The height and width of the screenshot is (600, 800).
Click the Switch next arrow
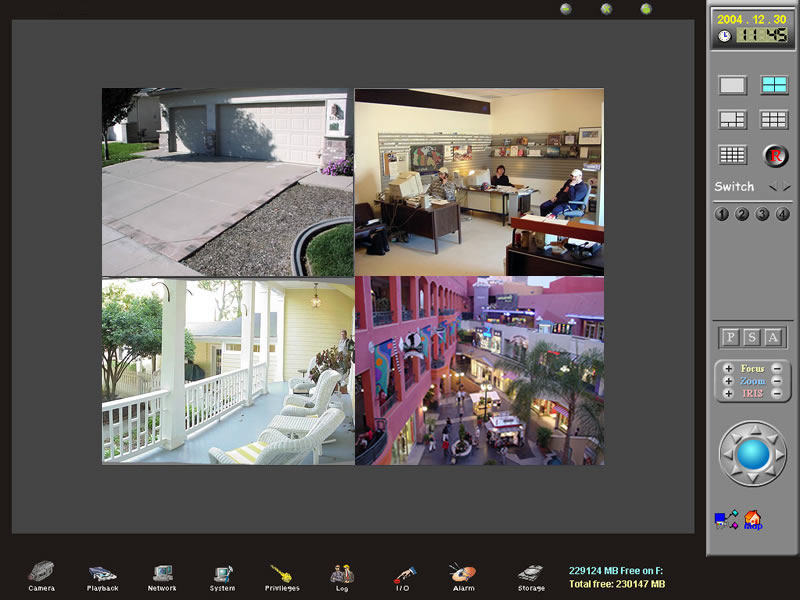[x=786, y=187]
